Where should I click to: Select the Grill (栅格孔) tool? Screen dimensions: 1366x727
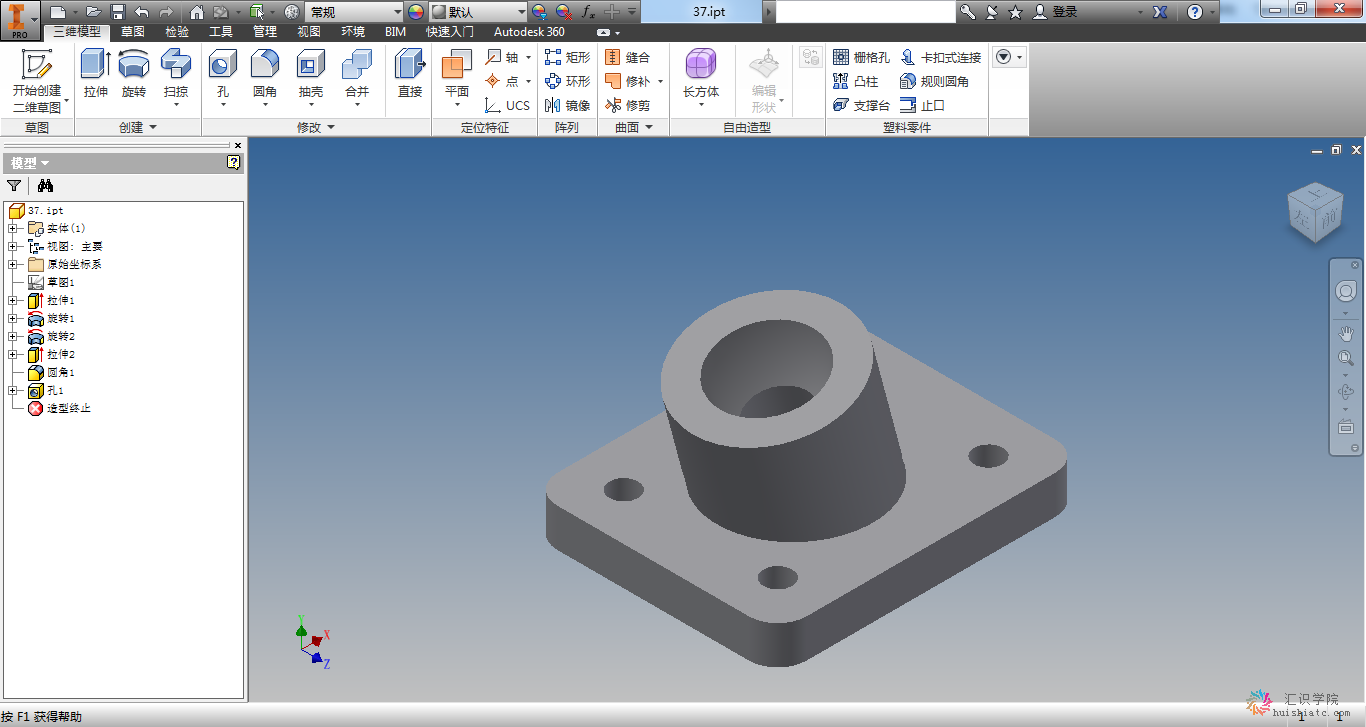[x=861, y=57]
